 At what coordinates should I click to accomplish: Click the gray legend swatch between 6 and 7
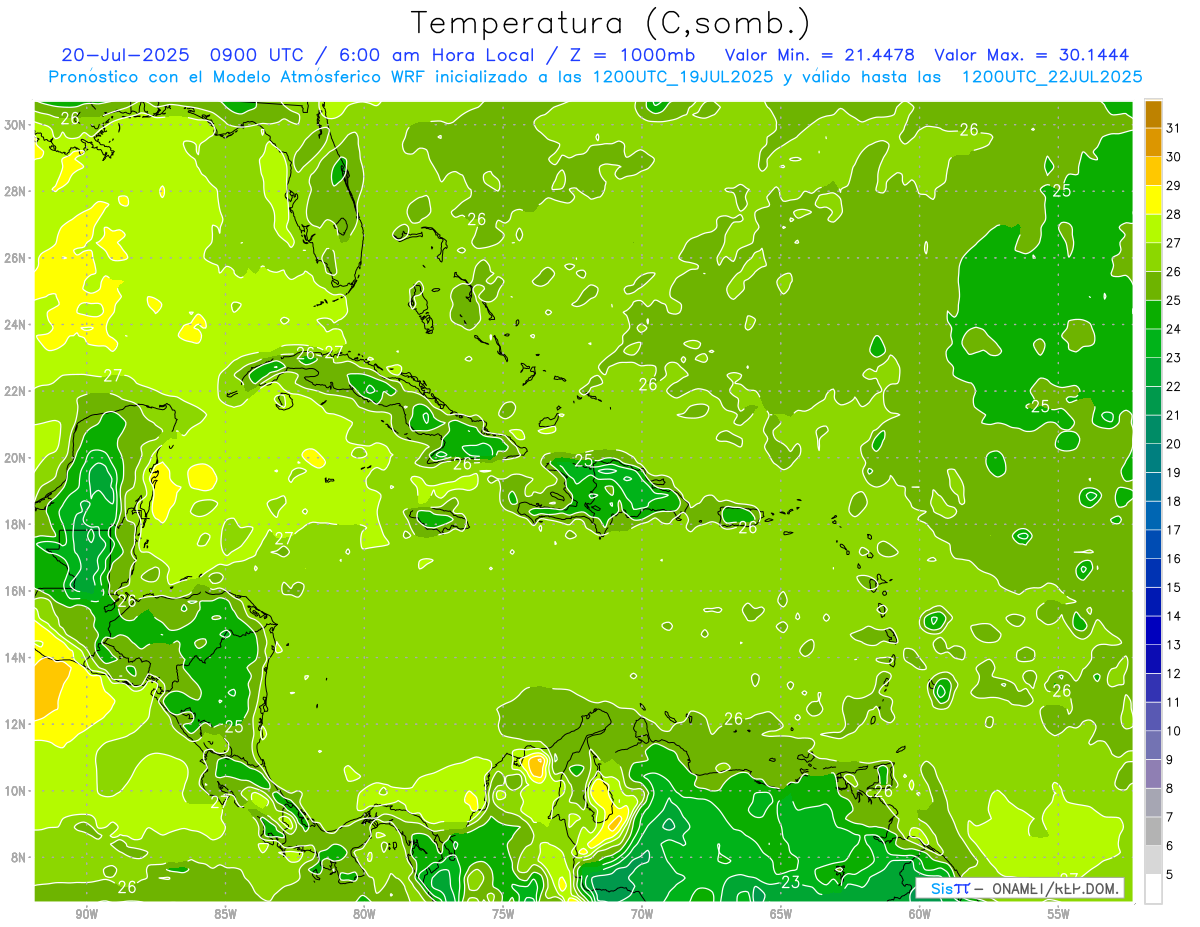pos(1153,831)
